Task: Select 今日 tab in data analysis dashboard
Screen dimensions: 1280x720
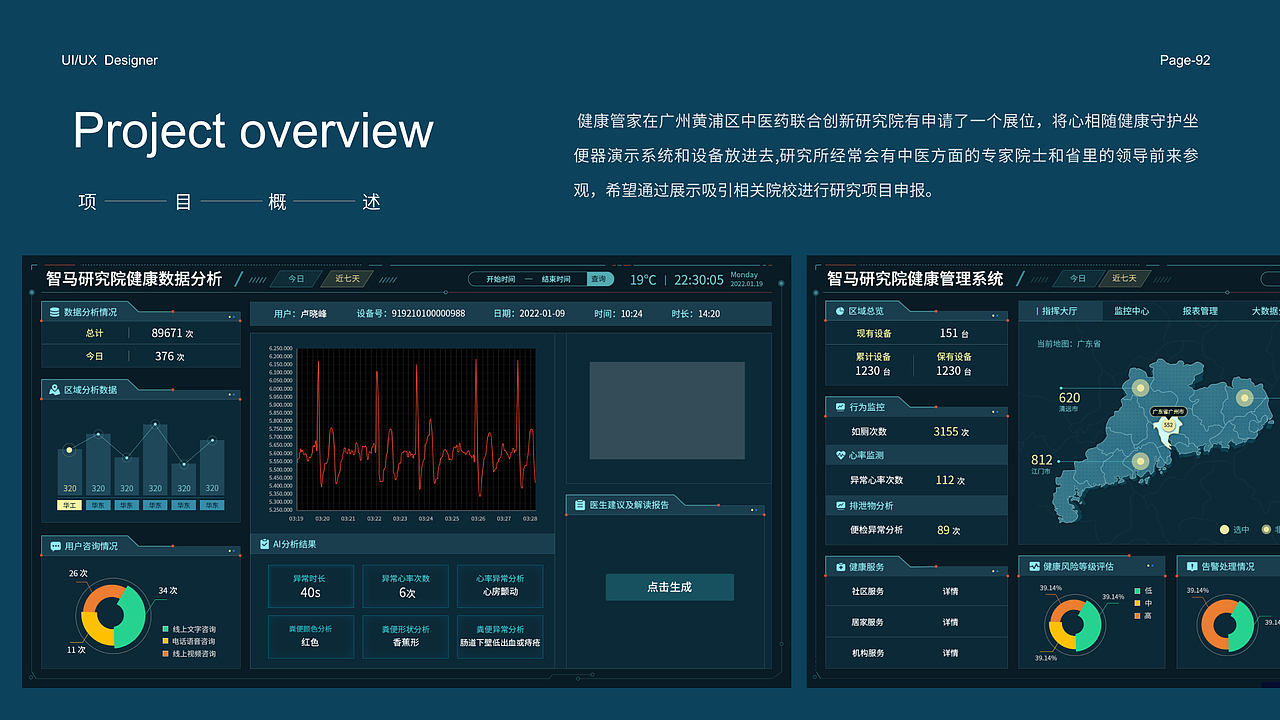Action: click(296, 279)
